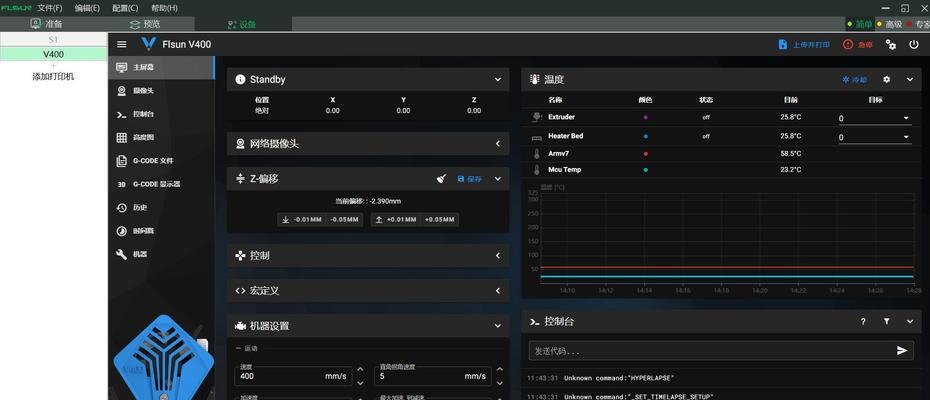
Task: Open the hamburger navigation menu
Action: point(122,45)
